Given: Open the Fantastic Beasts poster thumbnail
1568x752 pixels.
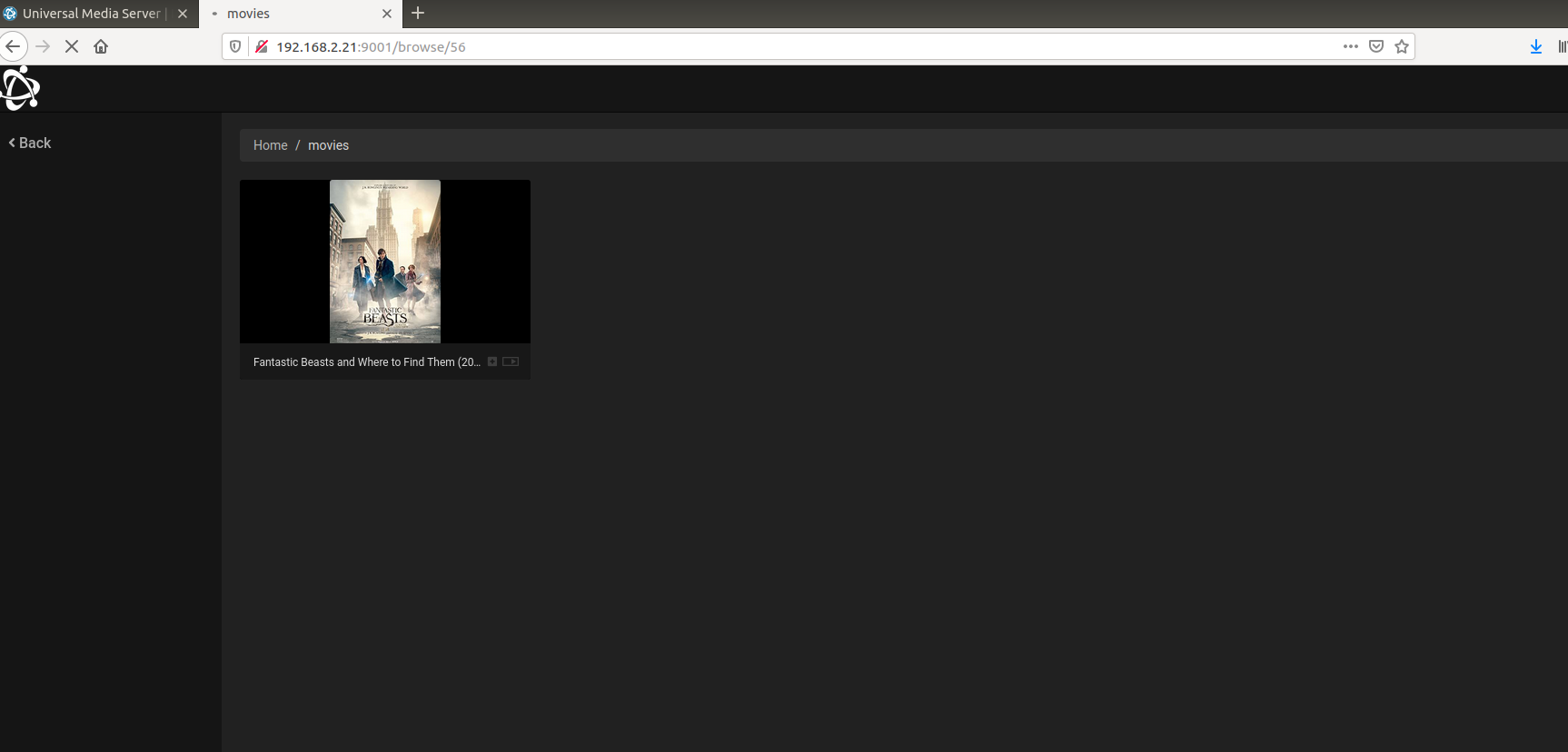Looking at the screenshot, I should (x=385, y=262).
